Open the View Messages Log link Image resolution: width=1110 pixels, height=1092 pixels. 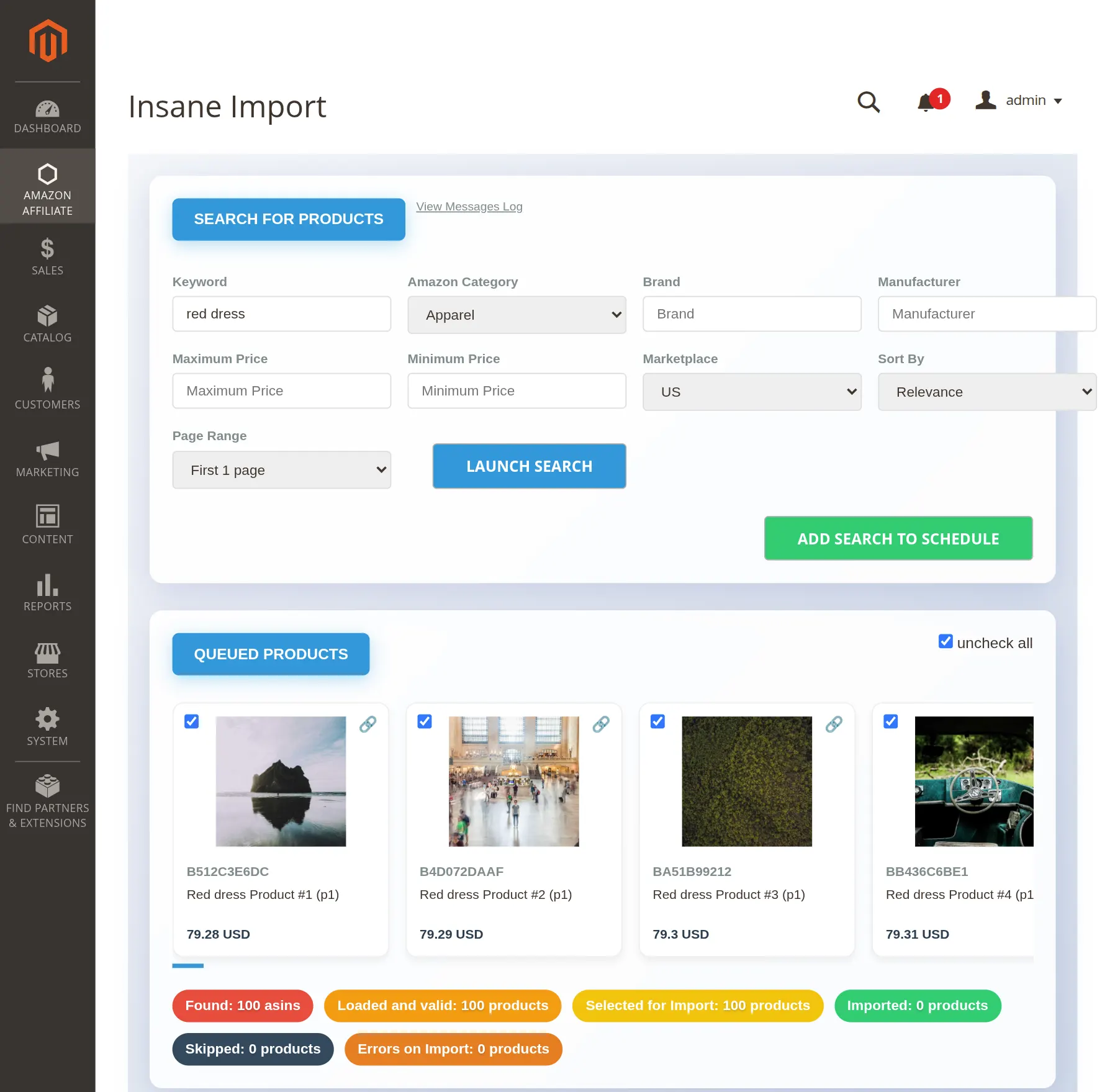[x=469, y=207]
